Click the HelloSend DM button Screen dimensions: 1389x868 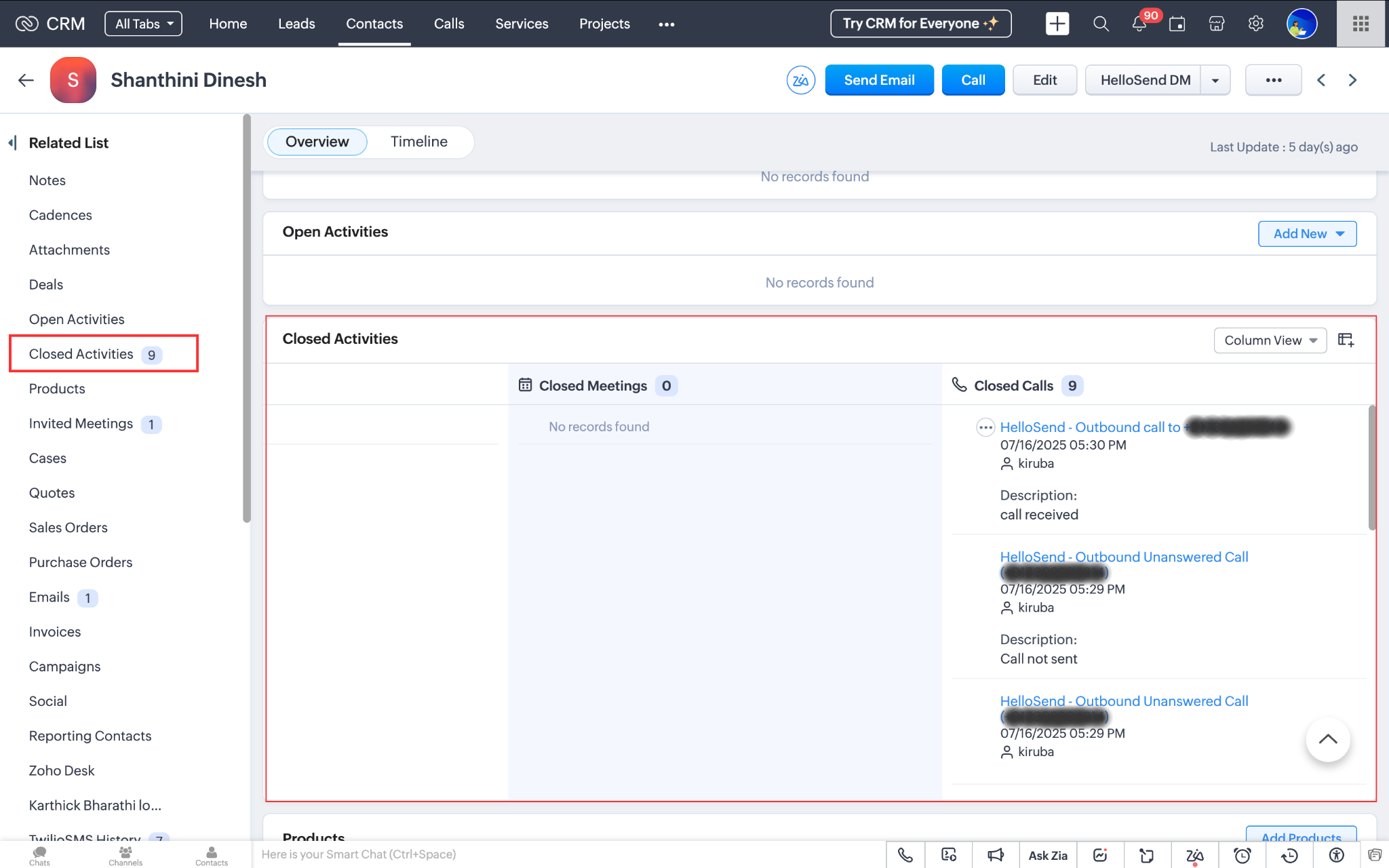[1144, 80]
